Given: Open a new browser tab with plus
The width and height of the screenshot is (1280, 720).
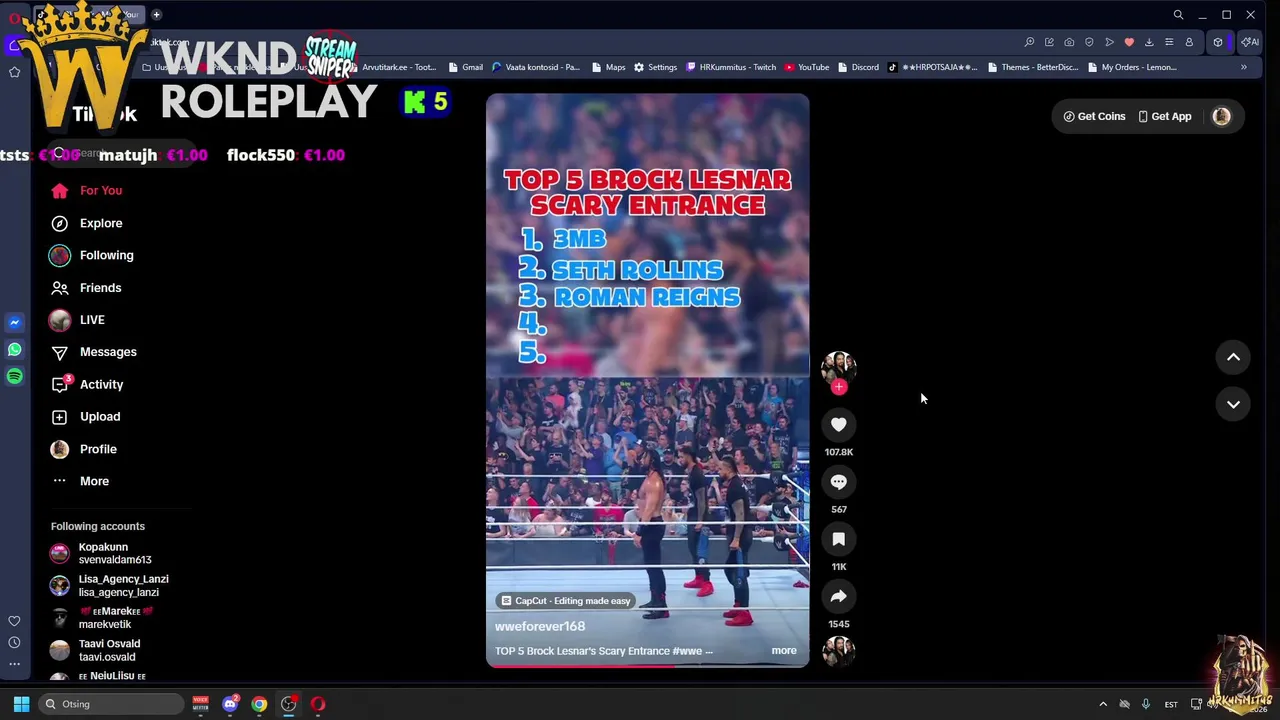Looking at the screenshot, I should (156, 15).
